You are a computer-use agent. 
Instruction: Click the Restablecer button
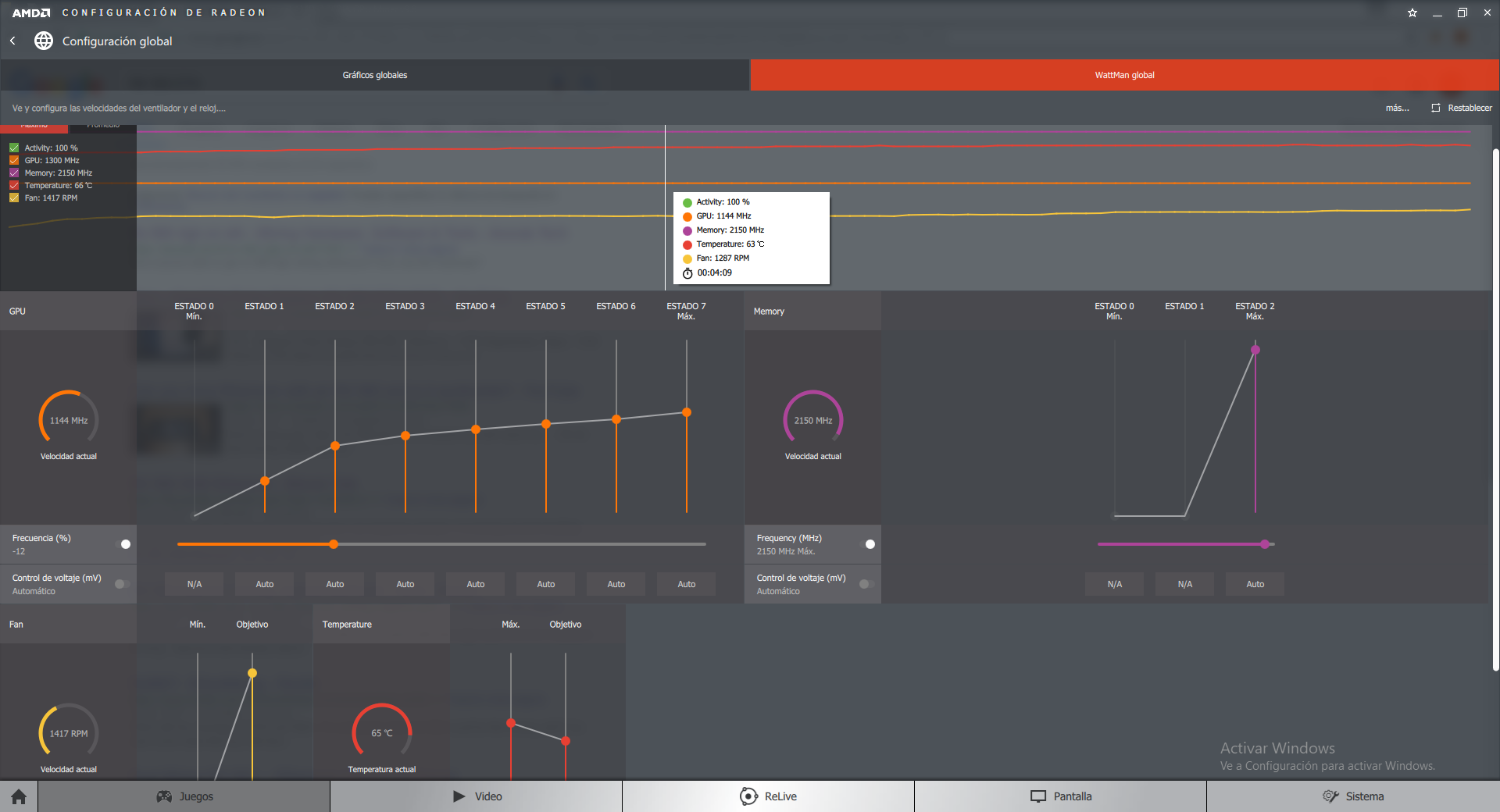(x=1461, y=108)
